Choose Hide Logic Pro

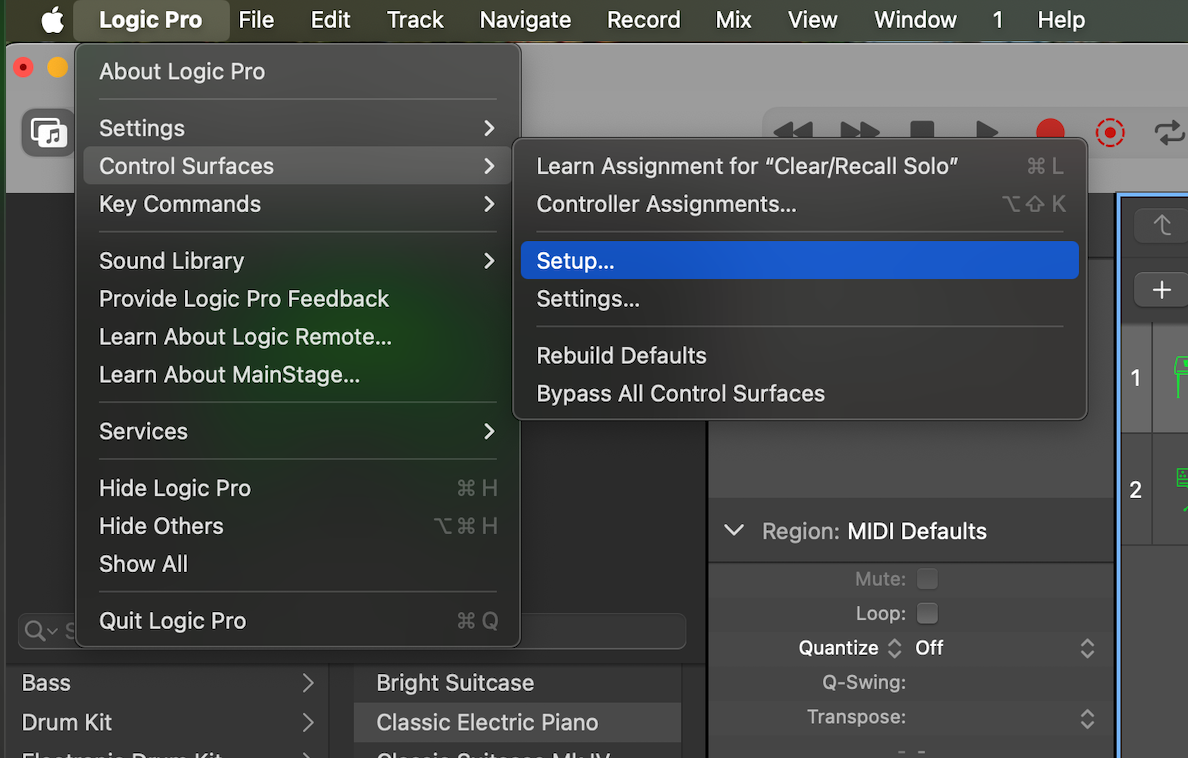[x=298, y=488]
